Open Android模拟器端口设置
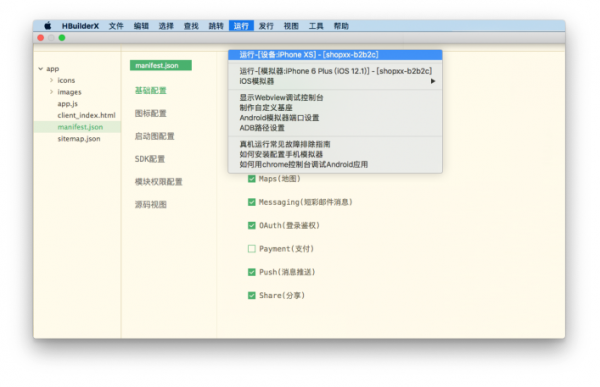 click(x=335, y=118)
